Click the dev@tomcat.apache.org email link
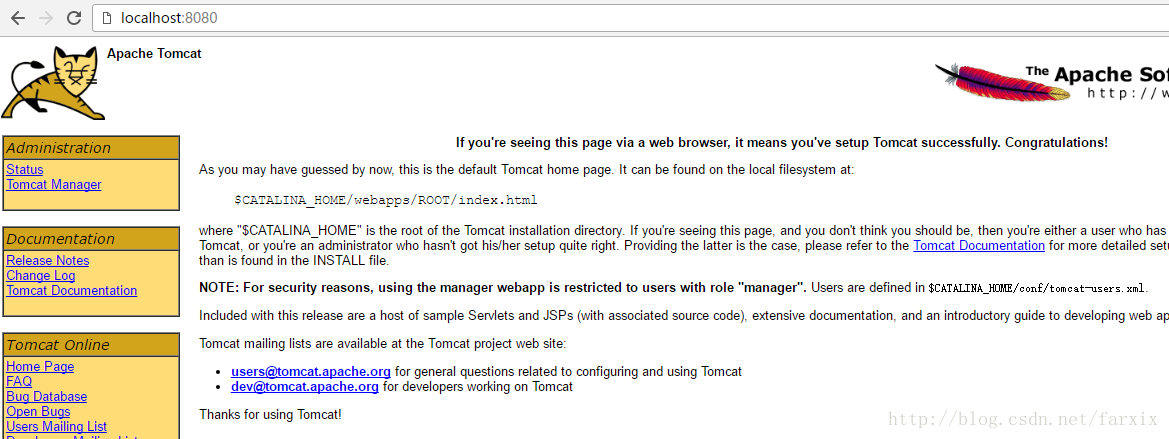This screenshot has width=1169, height=439. pos(305,387)
